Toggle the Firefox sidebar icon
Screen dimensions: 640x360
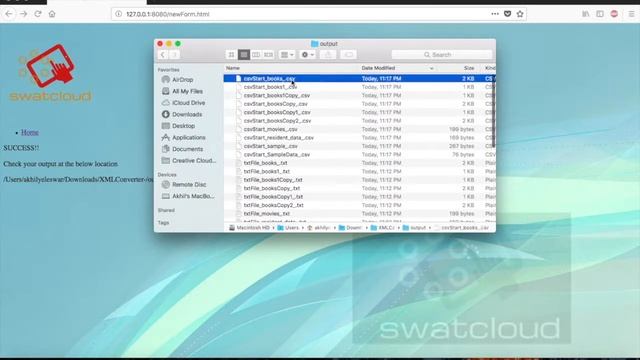pos(600,14)
